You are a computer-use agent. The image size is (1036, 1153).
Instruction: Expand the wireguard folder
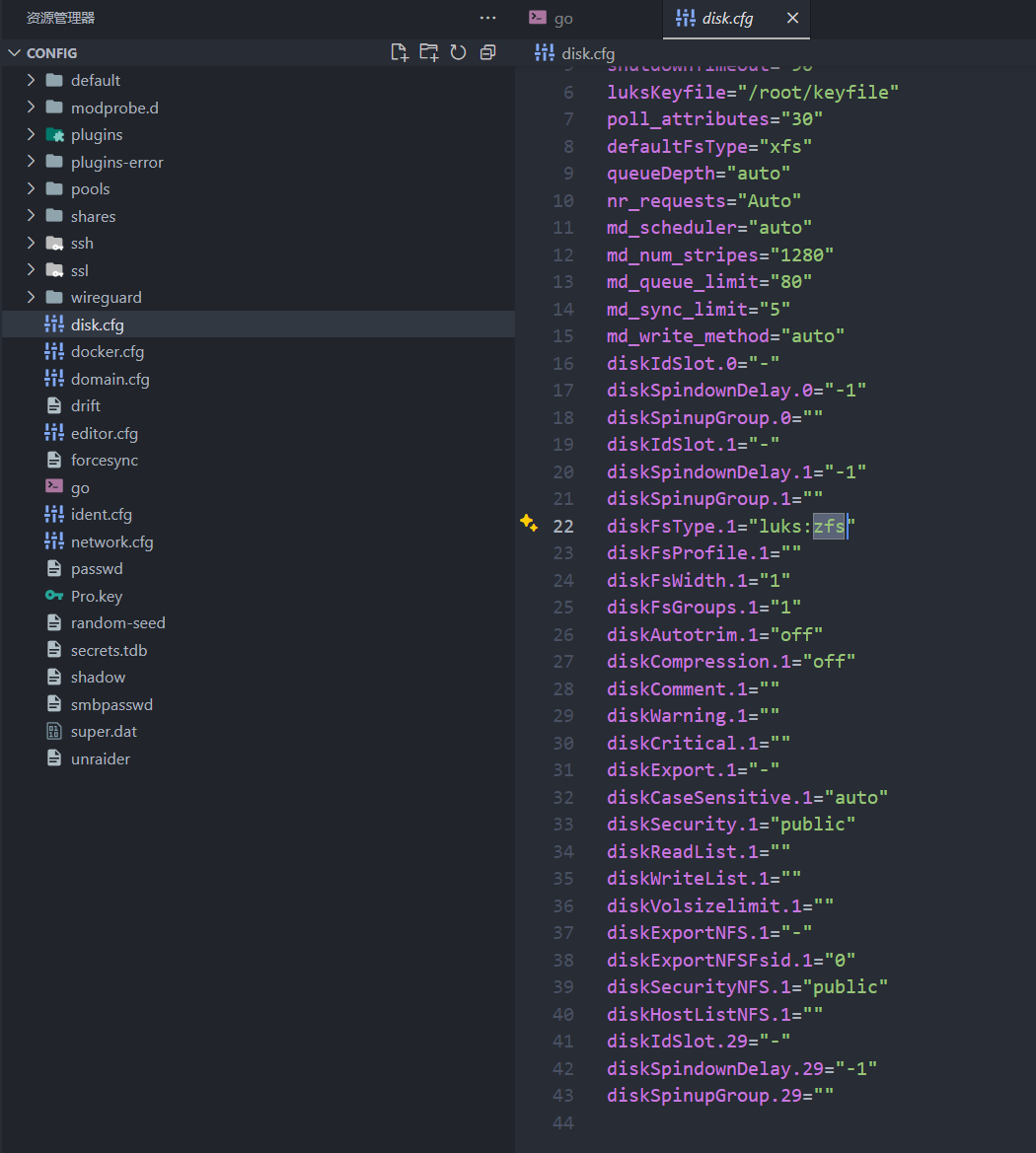[x=31, y=298]
